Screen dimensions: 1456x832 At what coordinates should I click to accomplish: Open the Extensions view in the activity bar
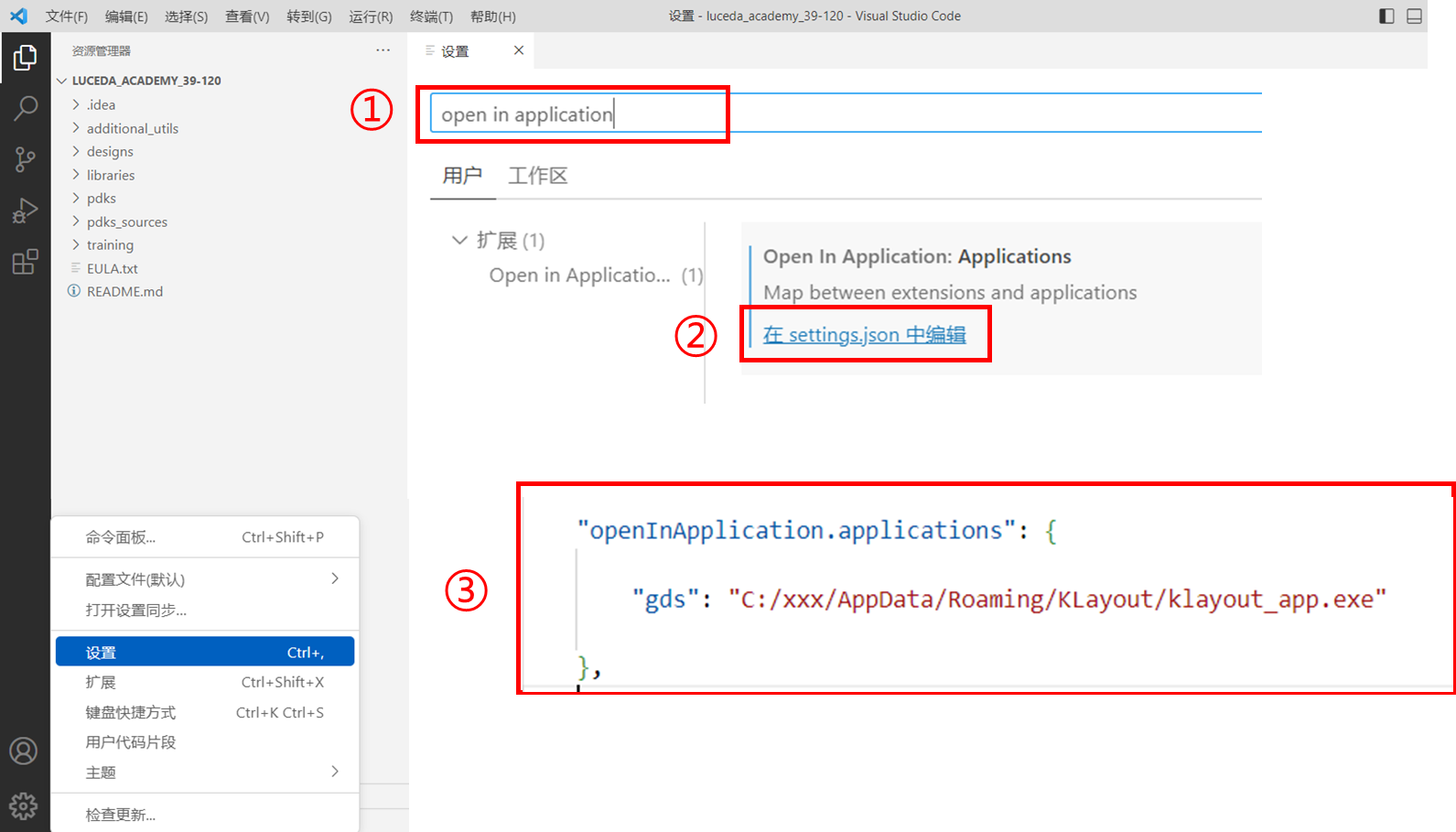[x=25, y=263]
